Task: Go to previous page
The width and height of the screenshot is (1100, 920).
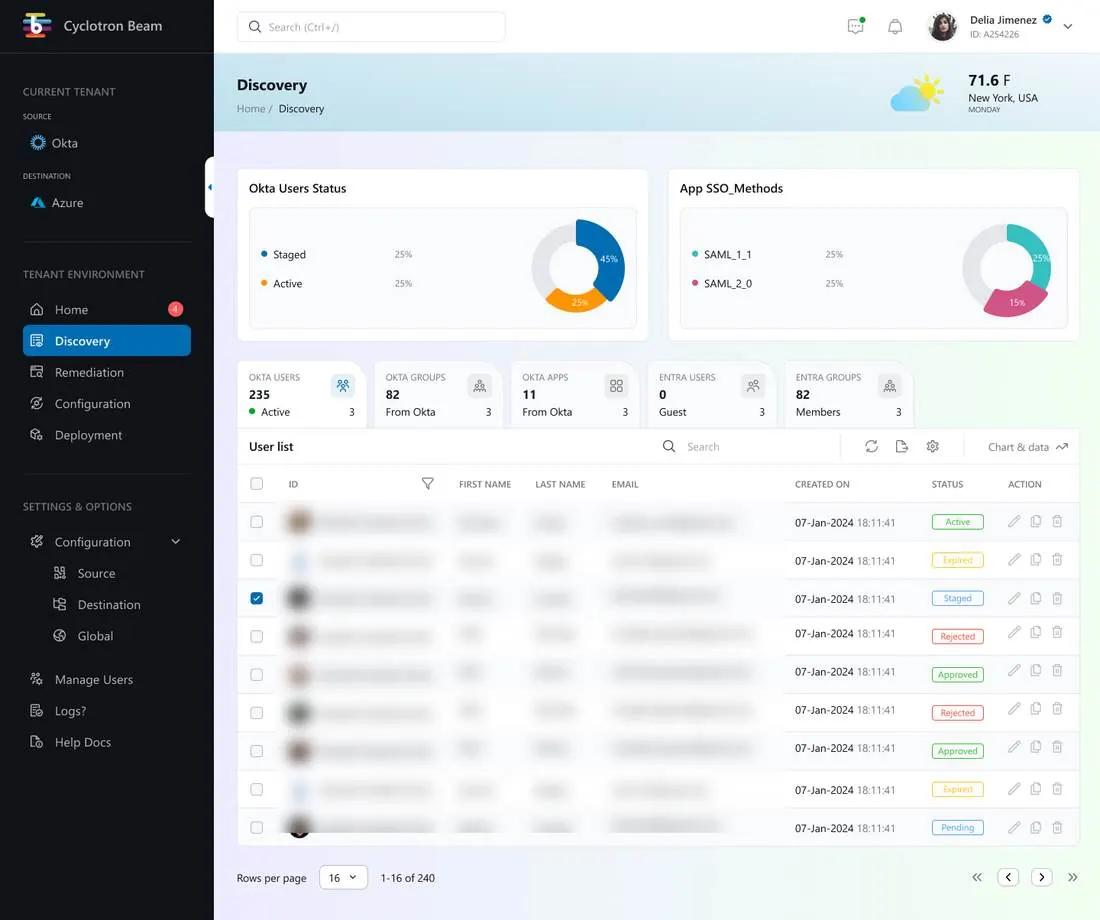Action: [1008, 877]
